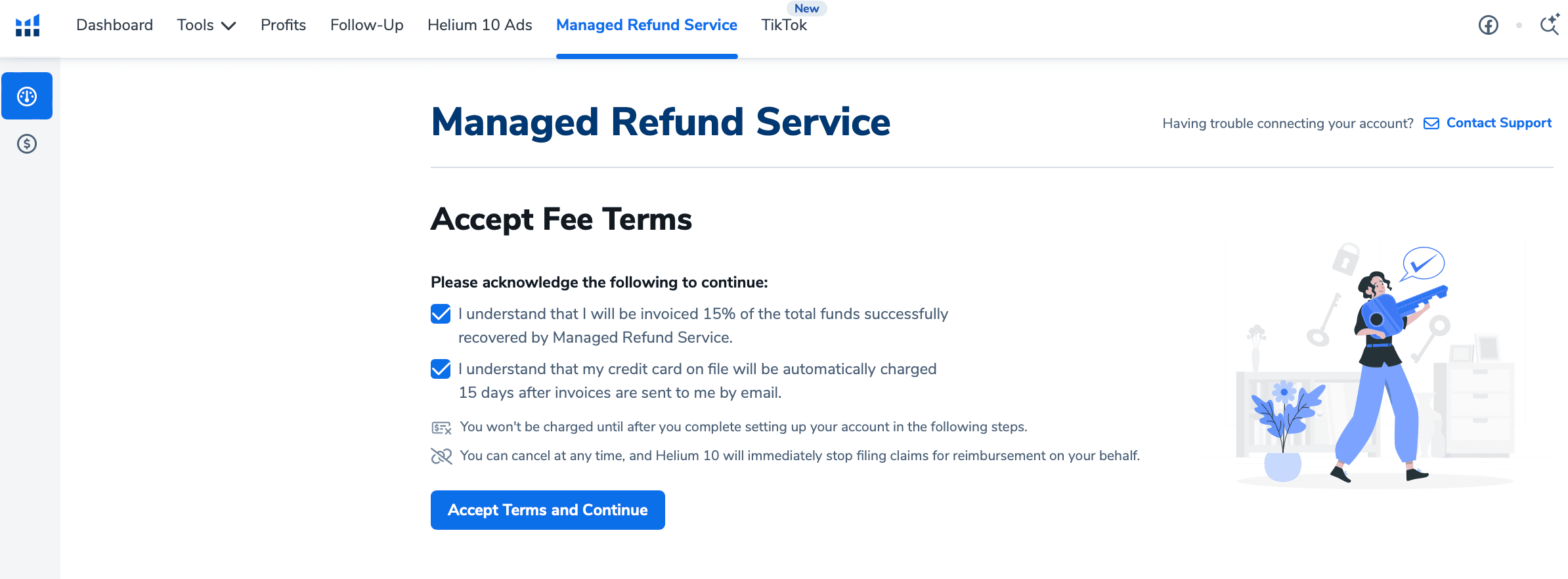This screenshot has width=1568, height=579.
Task: Open the Contact Support link
Action: pos(1498,123)
